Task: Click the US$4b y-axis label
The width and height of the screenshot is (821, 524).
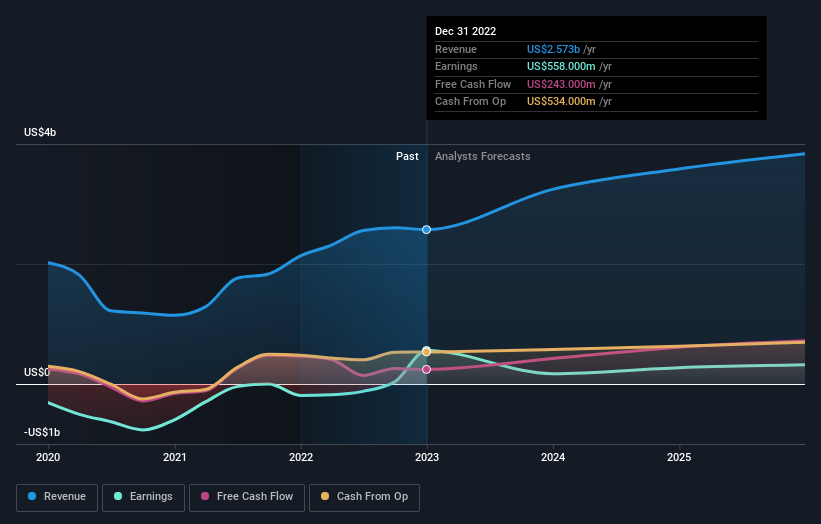Action: pos(40,132)
